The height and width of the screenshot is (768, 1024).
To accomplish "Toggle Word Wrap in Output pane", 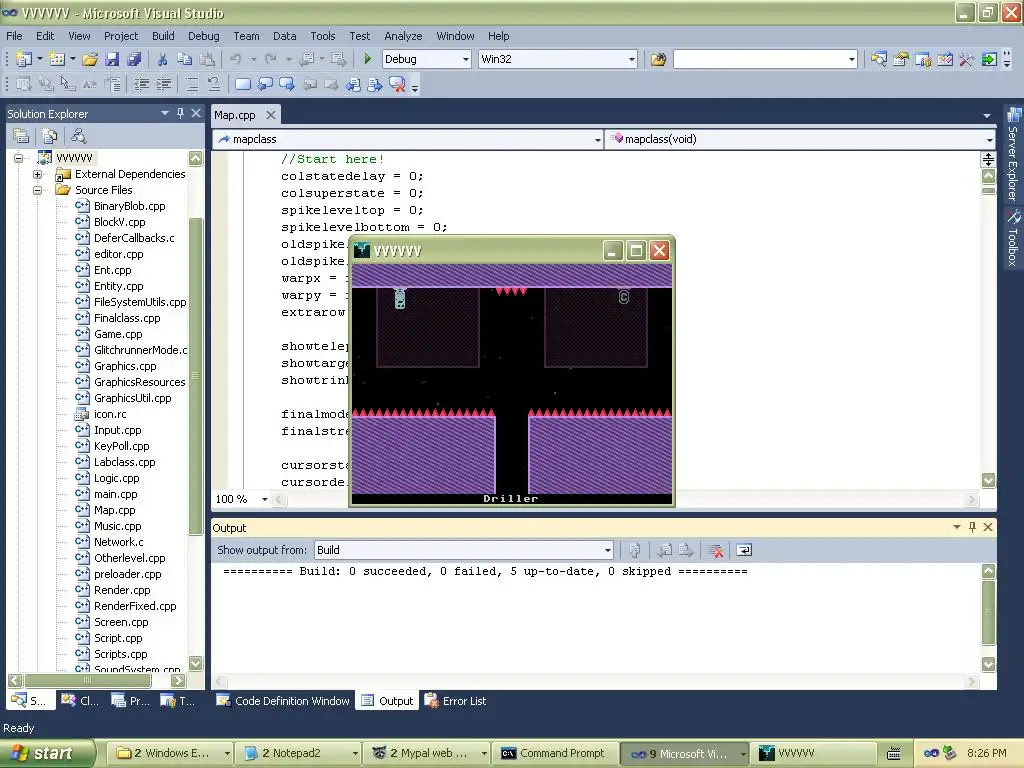I will pyautogui.click(x=744, y=551).
